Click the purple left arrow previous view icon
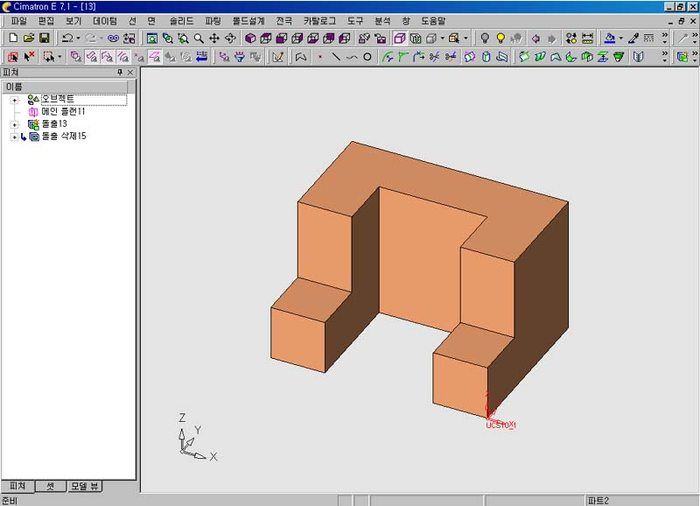Image resolution: width=700 pixels, height=506 pixels. coord(536,38)
